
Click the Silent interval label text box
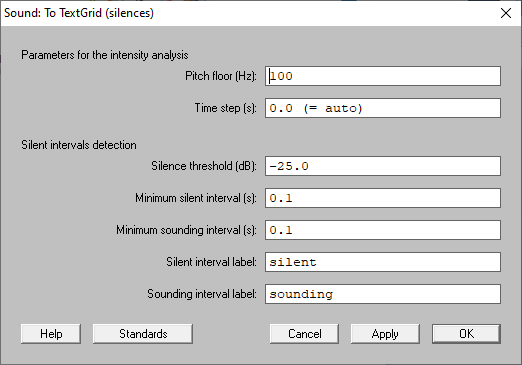coord(383,262)
